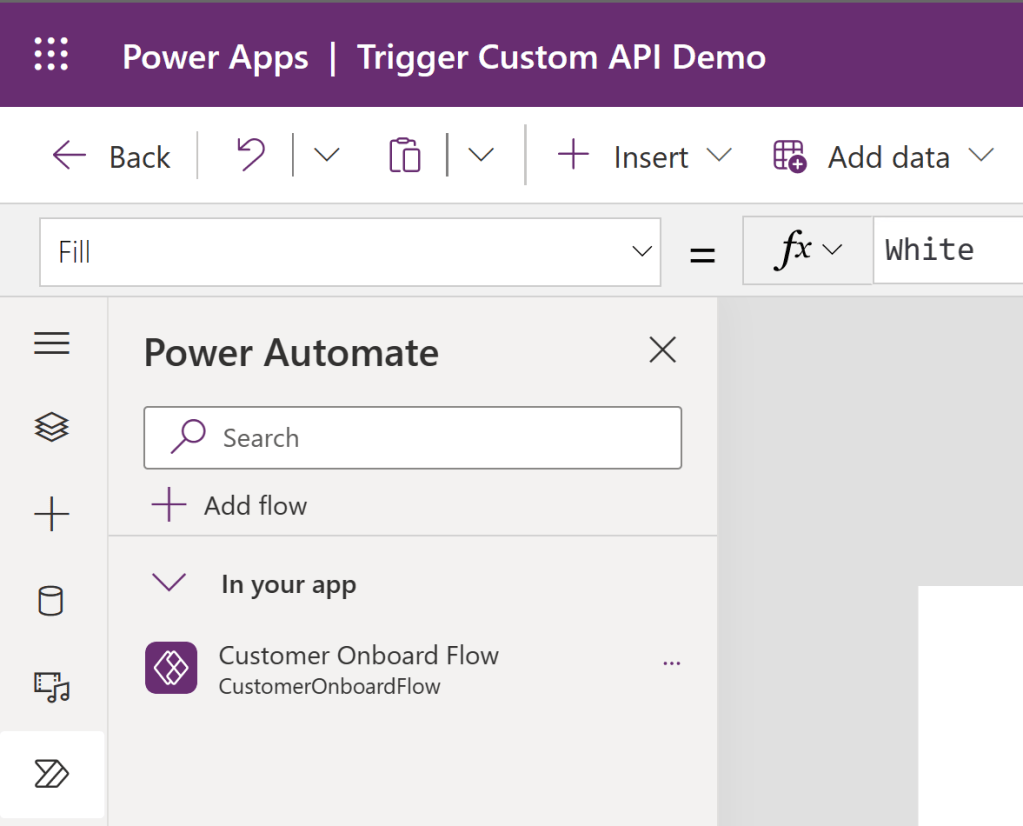The width and height of the screenshot is (1023, 826).
Task: Select the Power Automate sidebar icon
Action: [52, 774]
